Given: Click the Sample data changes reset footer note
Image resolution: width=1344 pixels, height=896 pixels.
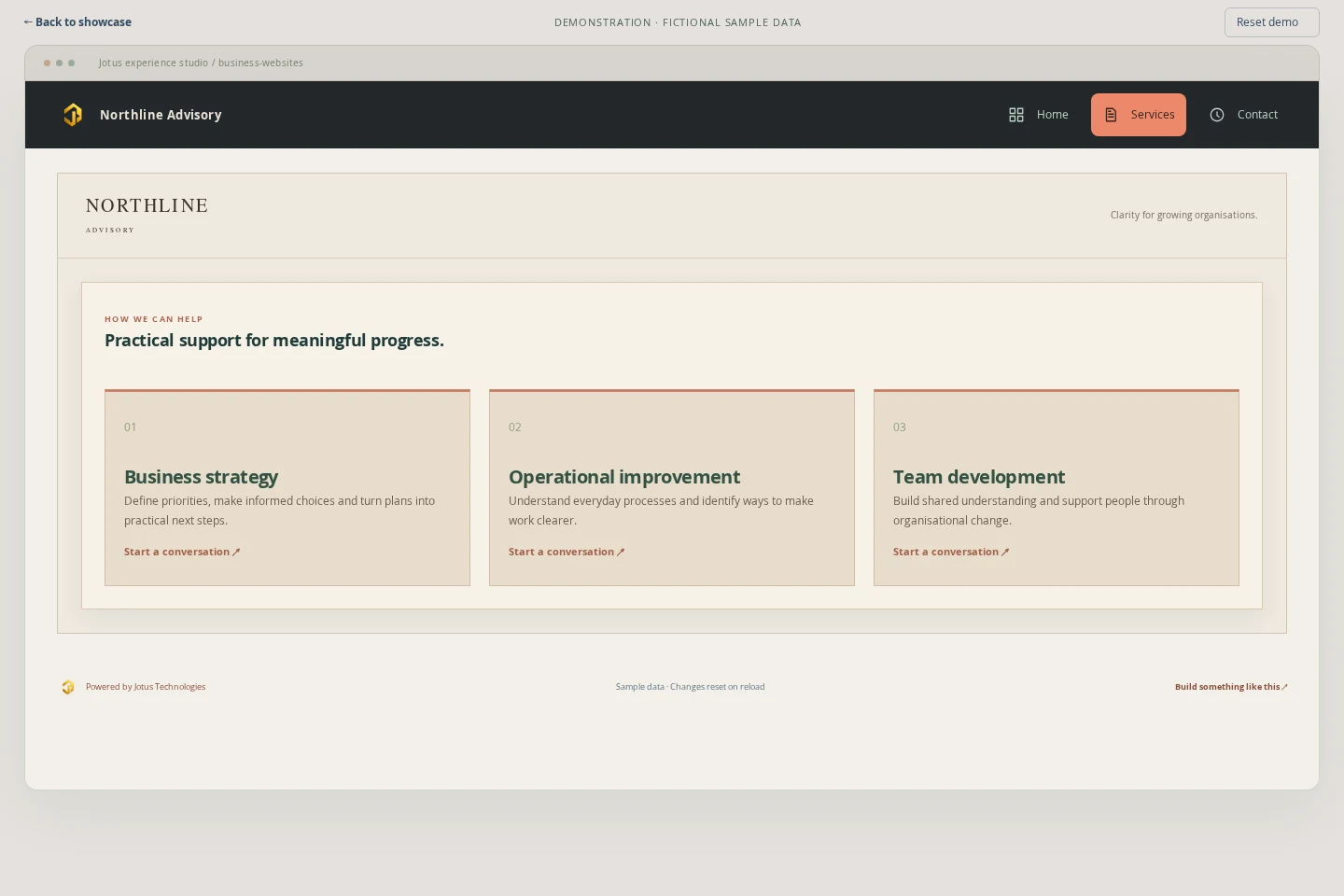Looking at the screenshot, I should point(690,687).
